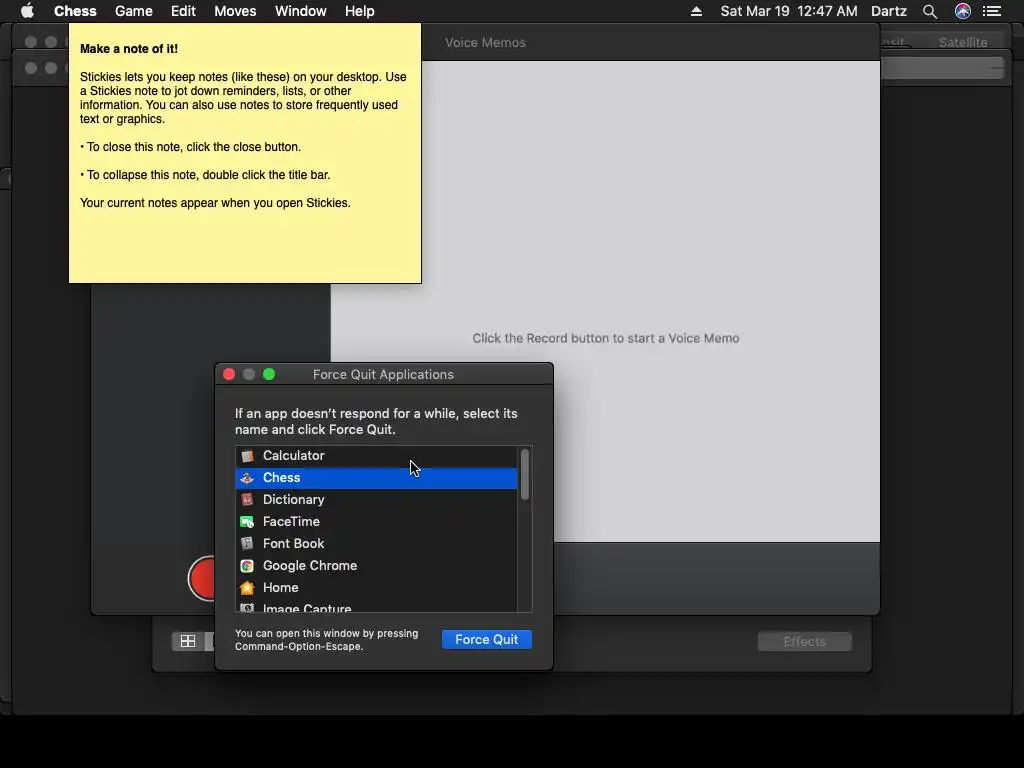1024x768 pixels.
Task: Open the Moves menu
Action: pos(235,11)
